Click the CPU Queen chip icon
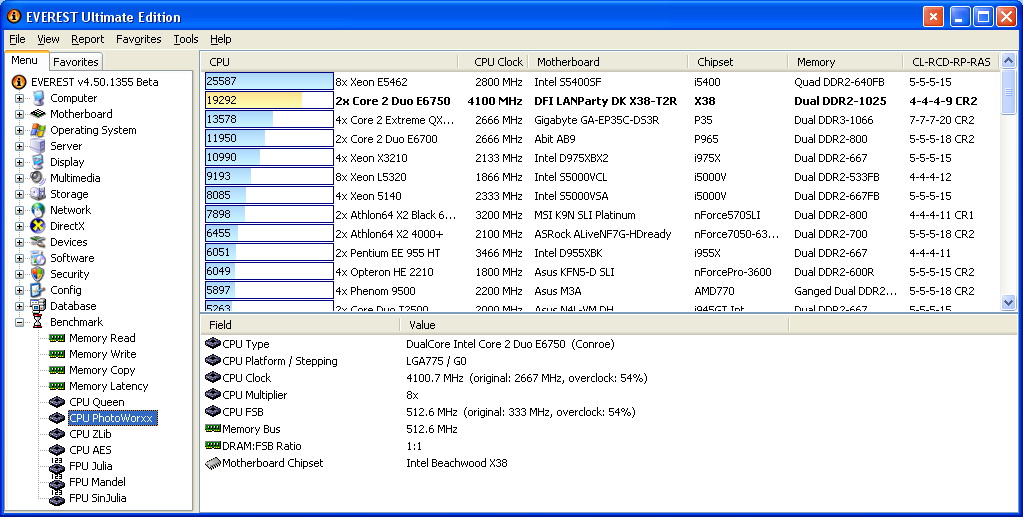Screen dimensions: 1023x517 coord(57,402)
